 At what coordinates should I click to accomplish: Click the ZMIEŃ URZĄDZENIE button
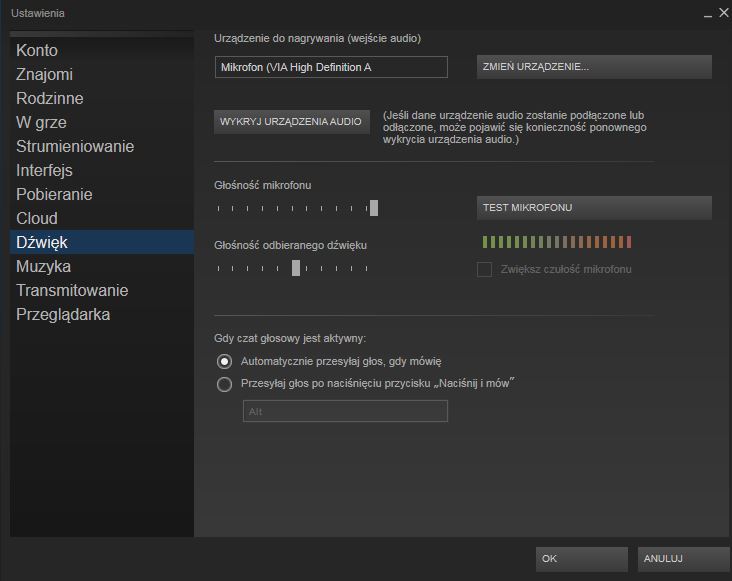pos(594,67)
